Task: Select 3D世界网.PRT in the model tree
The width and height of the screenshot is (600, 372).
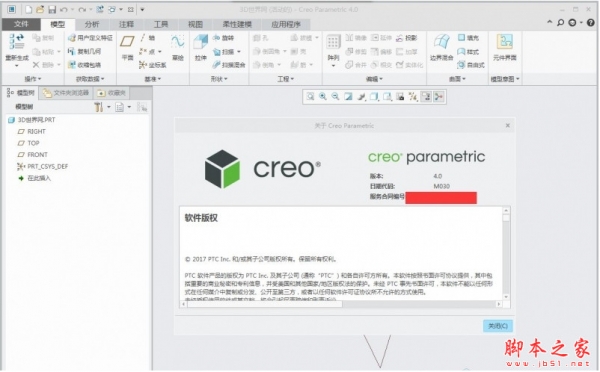Action: (32, 120)
